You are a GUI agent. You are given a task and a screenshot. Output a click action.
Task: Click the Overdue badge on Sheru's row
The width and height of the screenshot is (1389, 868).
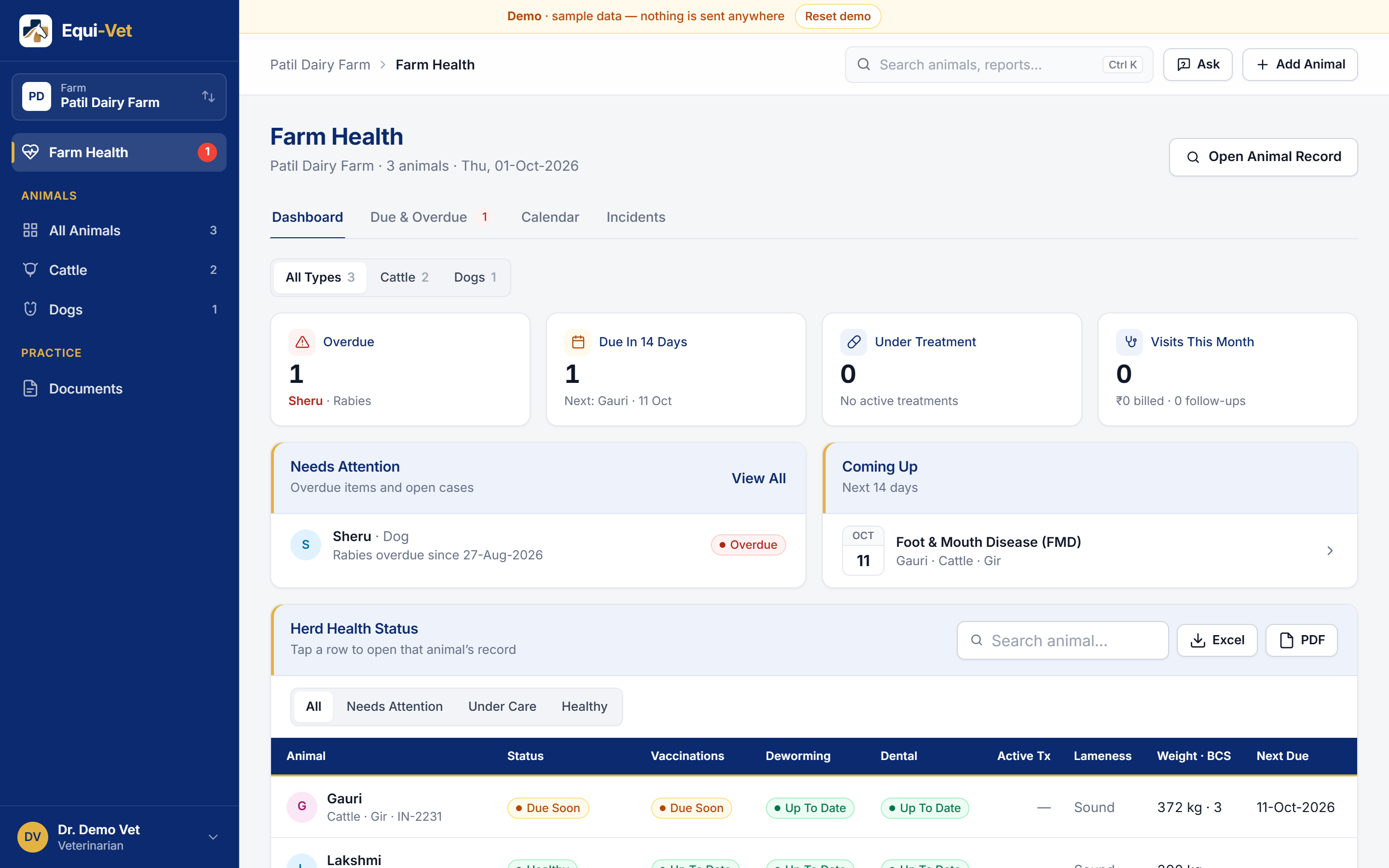[x=748, y=545]
